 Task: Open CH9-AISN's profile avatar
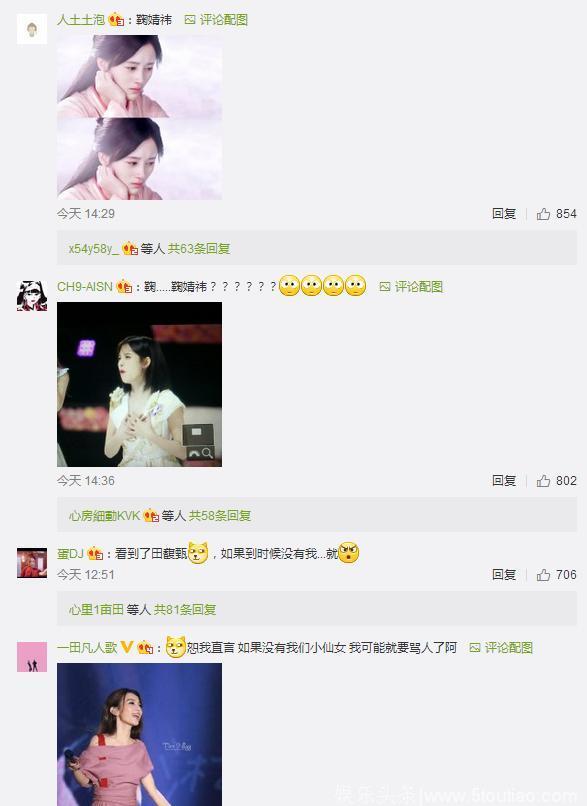click(x=32, y=296)
